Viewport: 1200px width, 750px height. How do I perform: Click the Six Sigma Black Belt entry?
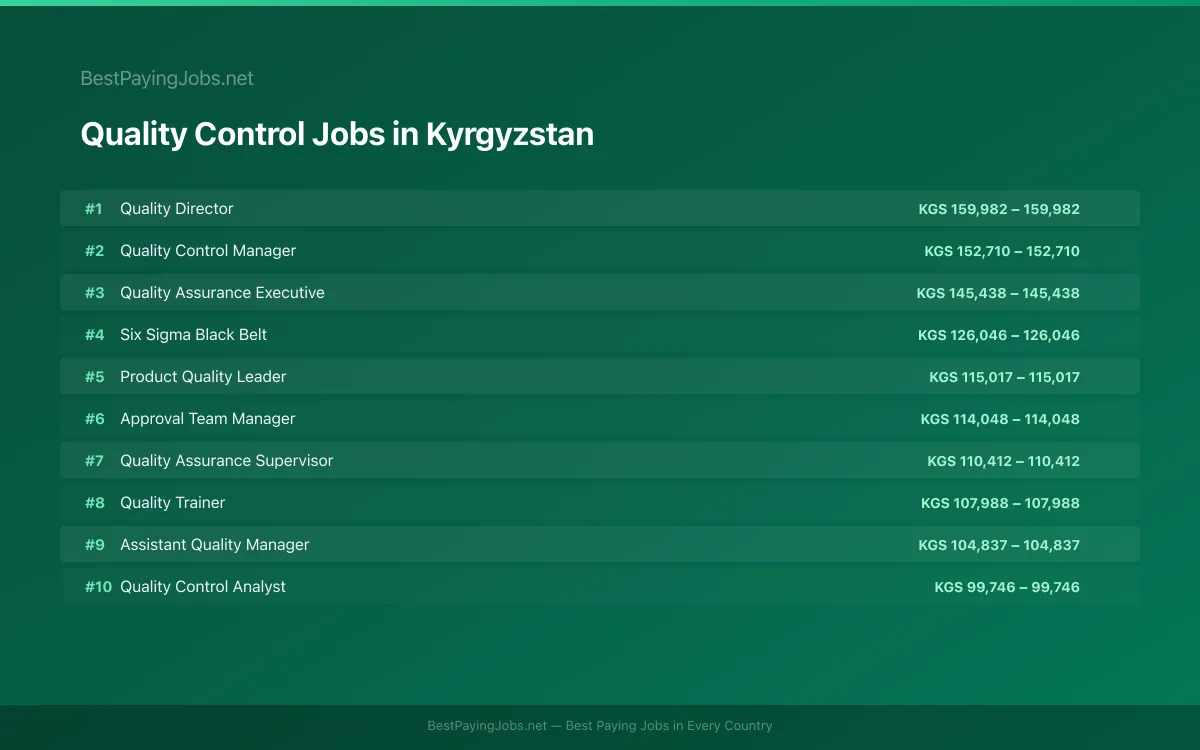194,335
